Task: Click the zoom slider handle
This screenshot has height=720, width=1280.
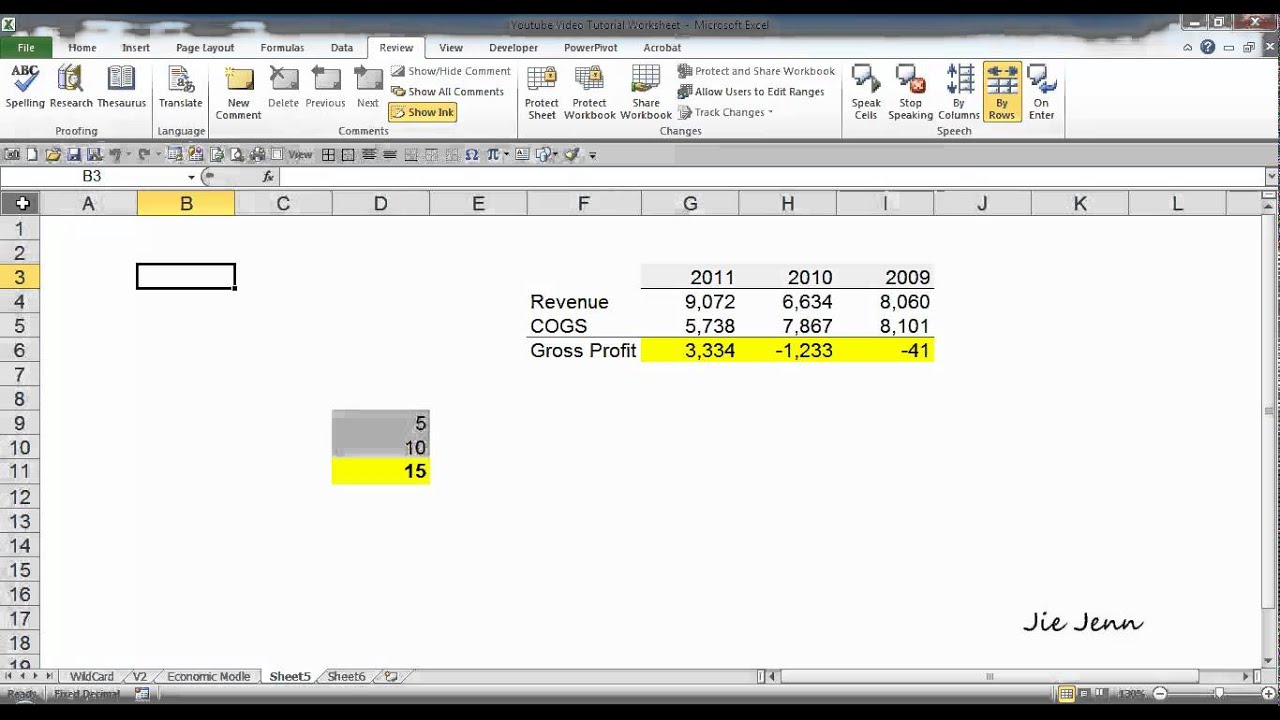Action: point(1219,694)
